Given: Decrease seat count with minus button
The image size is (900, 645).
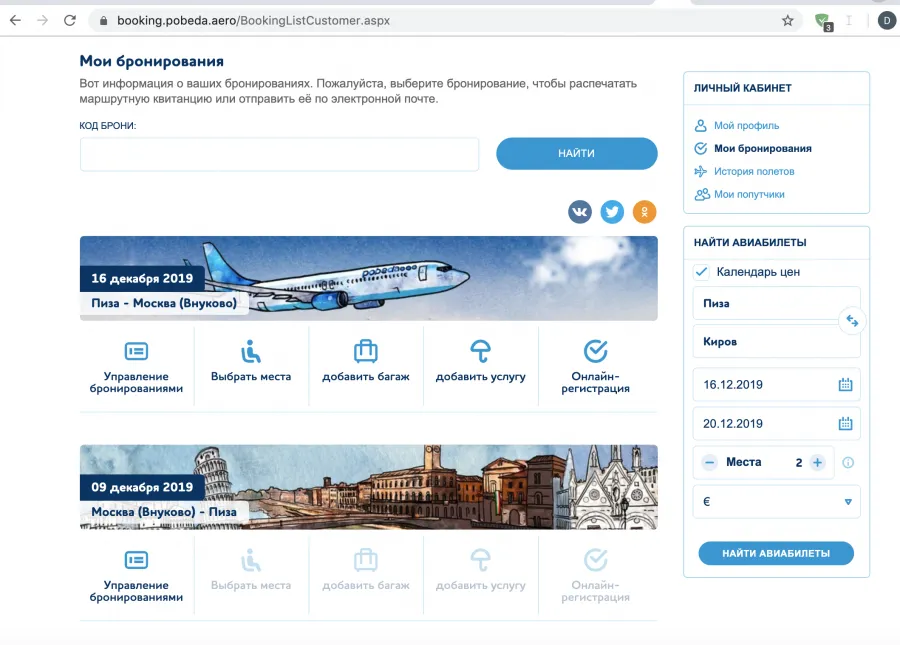Looking at the screenshot, I should coord(709,462).
